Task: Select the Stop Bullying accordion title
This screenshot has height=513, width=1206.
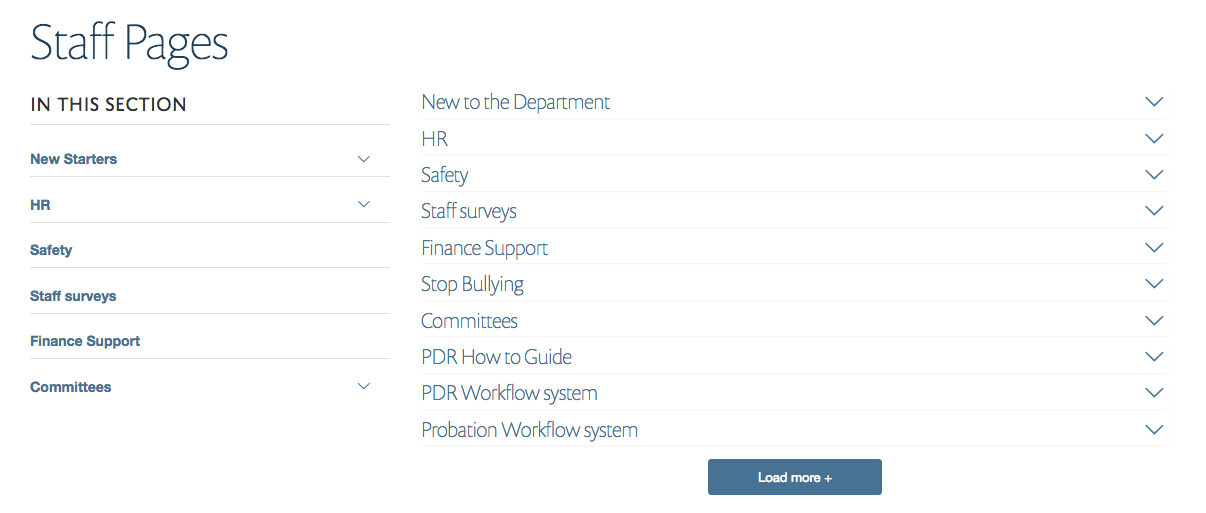Action: [472, 284]
